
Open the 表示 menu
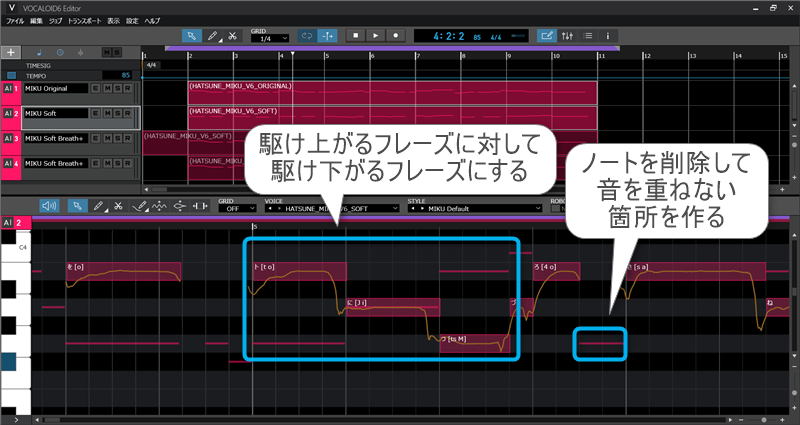pyautogui.click(x=113, y=21)
